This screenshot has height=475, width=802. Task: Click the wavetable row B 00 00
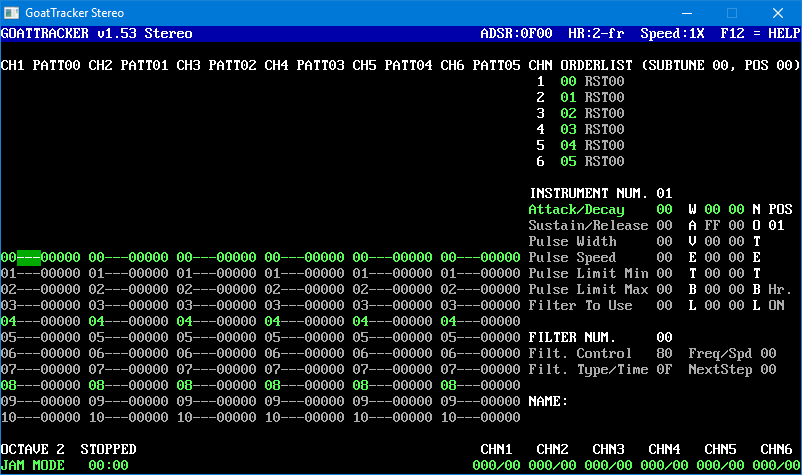(x=716, y=289)
